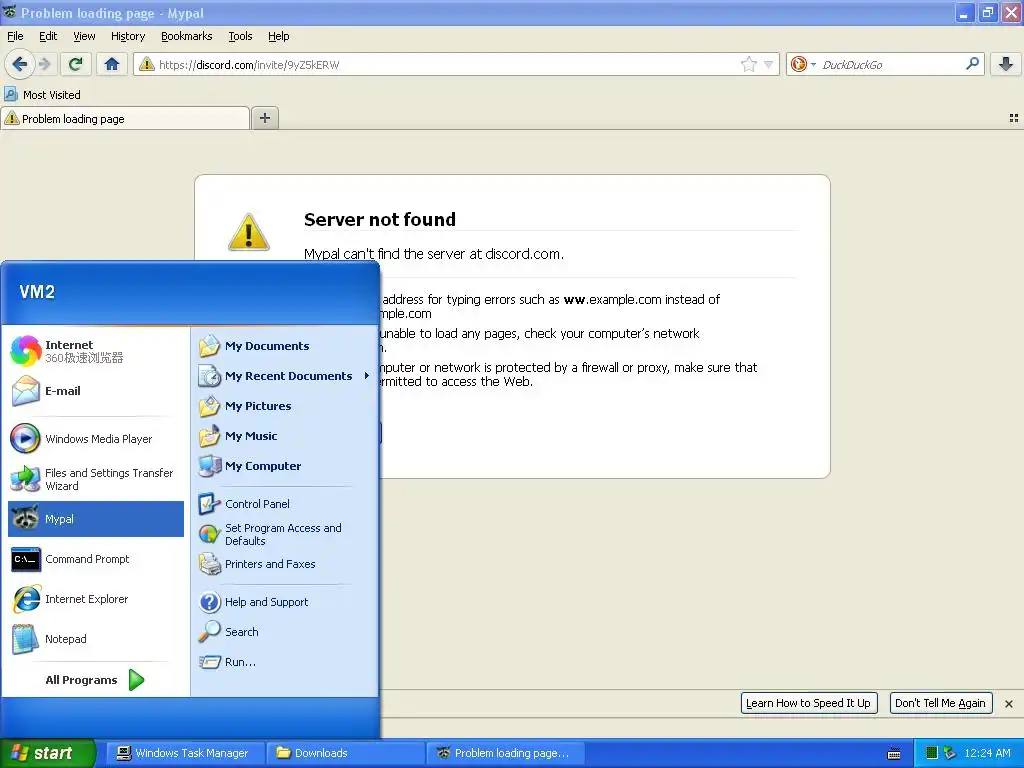1024x768 pixels.
Task: Open the History menu
Action: tap(127, 36)
